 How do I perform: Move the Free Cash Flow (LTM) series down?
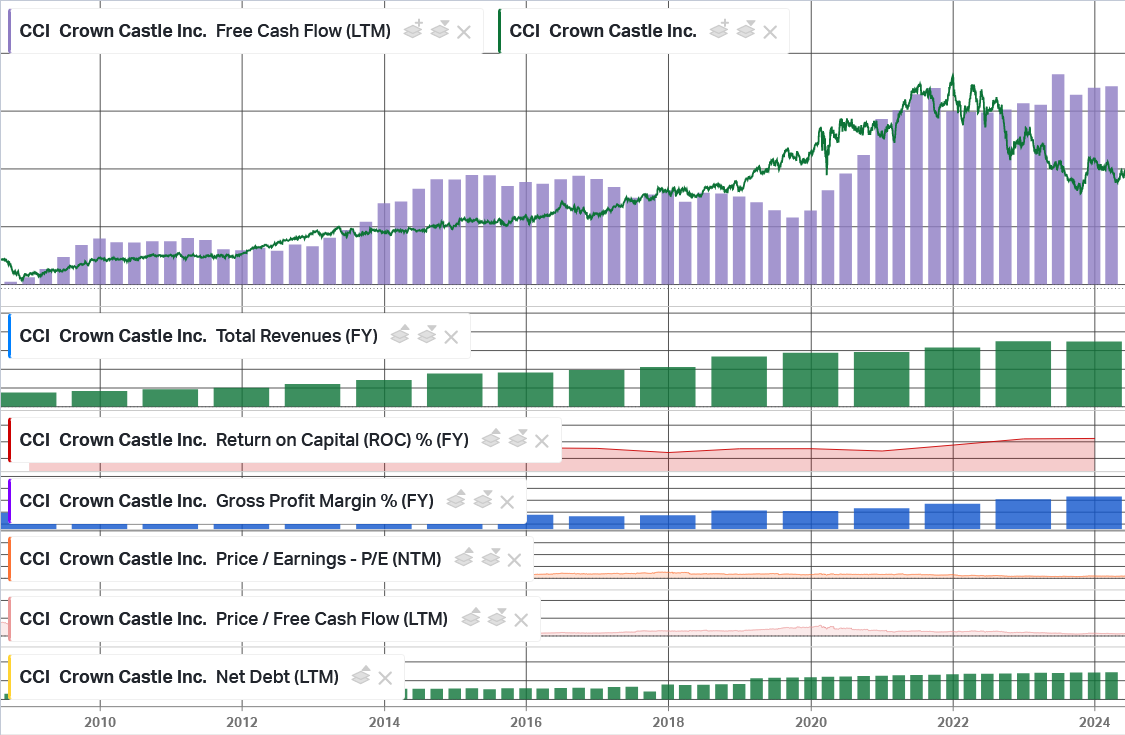pos(440,30)
